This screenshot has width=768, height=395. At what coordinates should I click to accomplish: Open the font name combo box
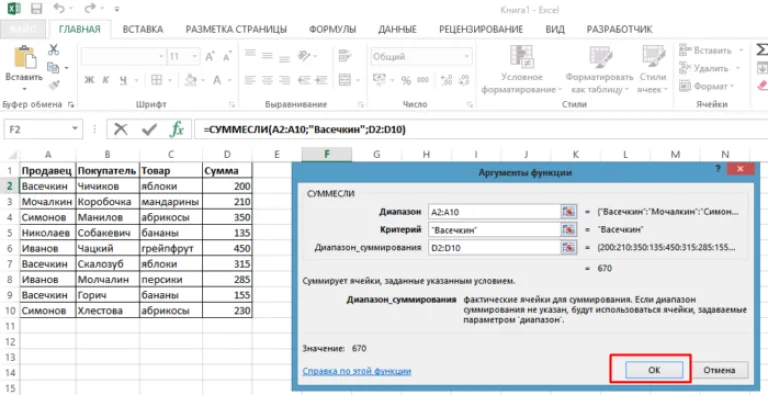pos(123,57)
